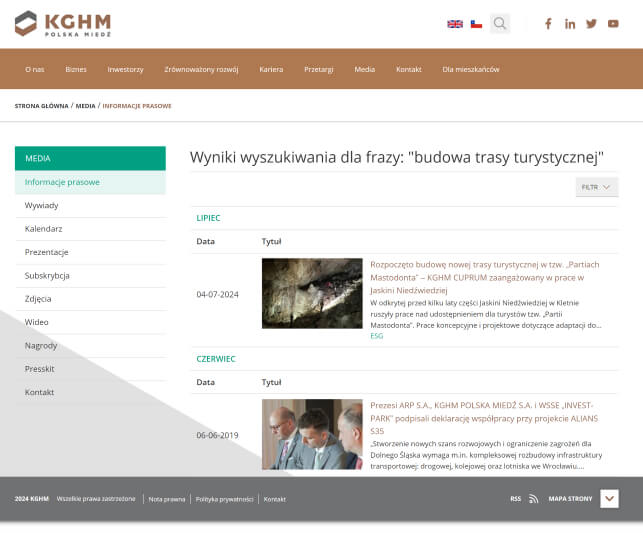Image resolution: width=643 pixels, height=533 pixels.
Task: Open Wideo in the sidebar
Action: click(90, 322)
